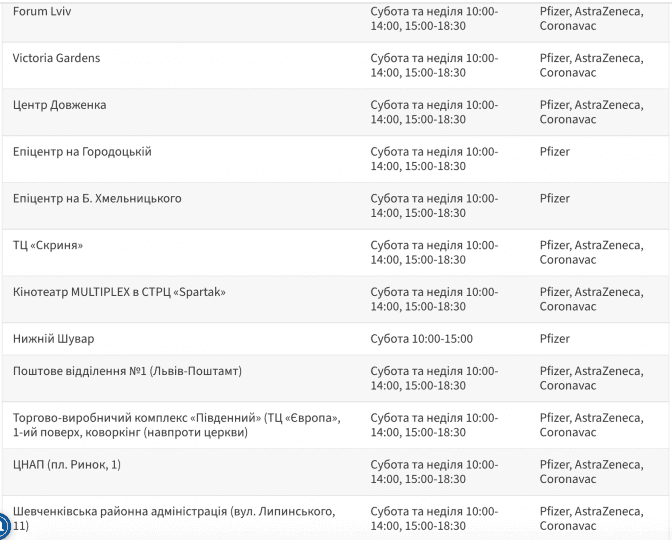Screen dimensions: 672x540
Task: Select the Forum Lviv location row
Action: coord(42,12)
